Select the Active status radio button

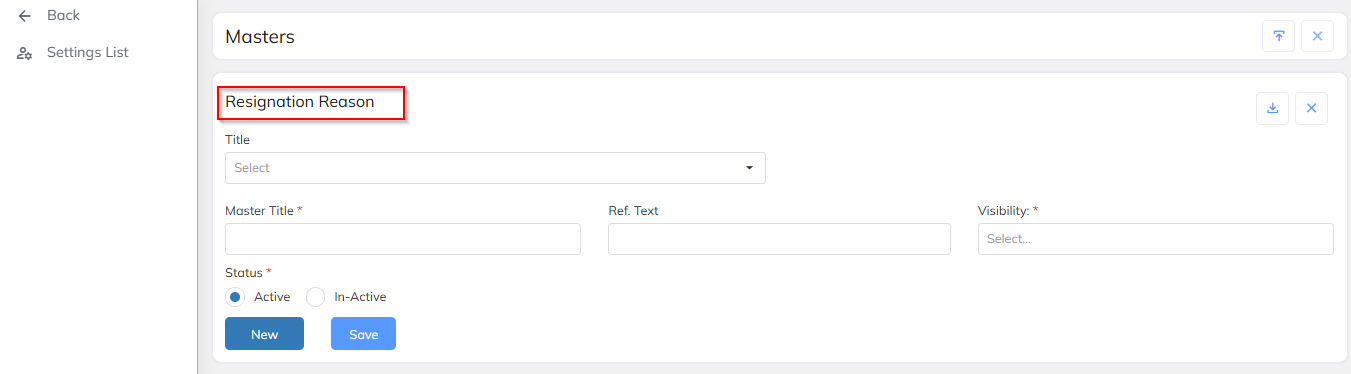(x=235, y=297)
